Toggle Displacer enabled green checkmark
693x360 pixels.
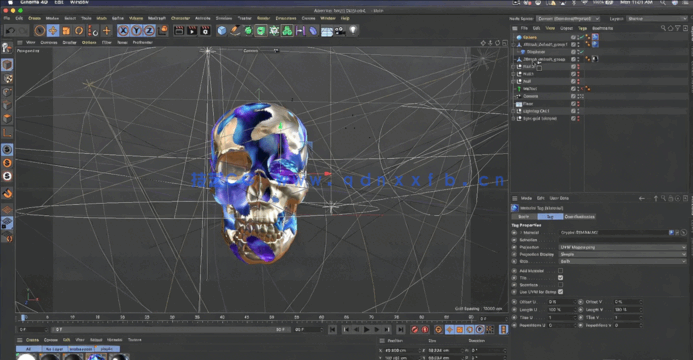point(582,52)
